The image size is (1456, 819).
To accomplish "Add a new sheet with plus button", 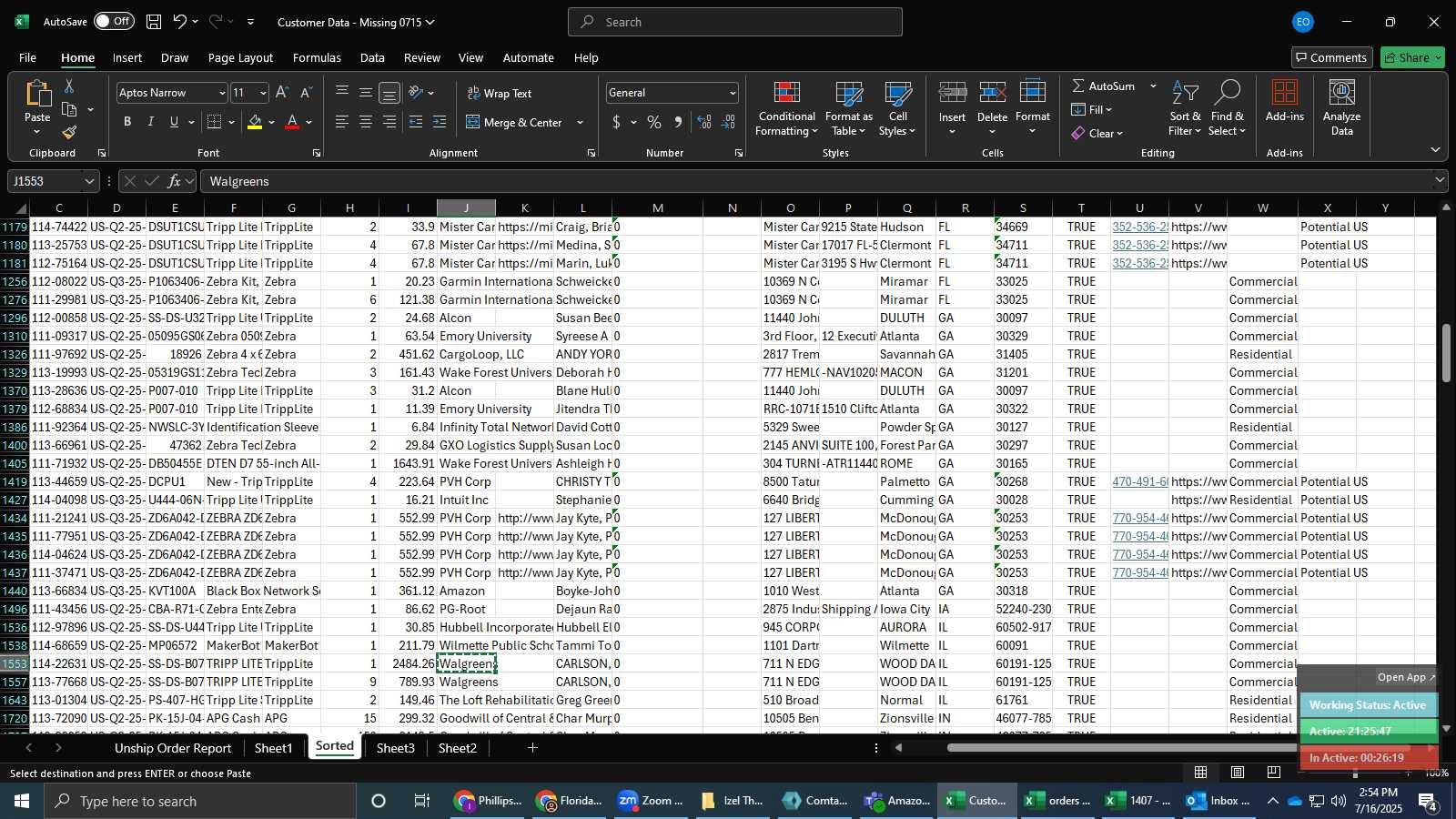I will 532,748.
